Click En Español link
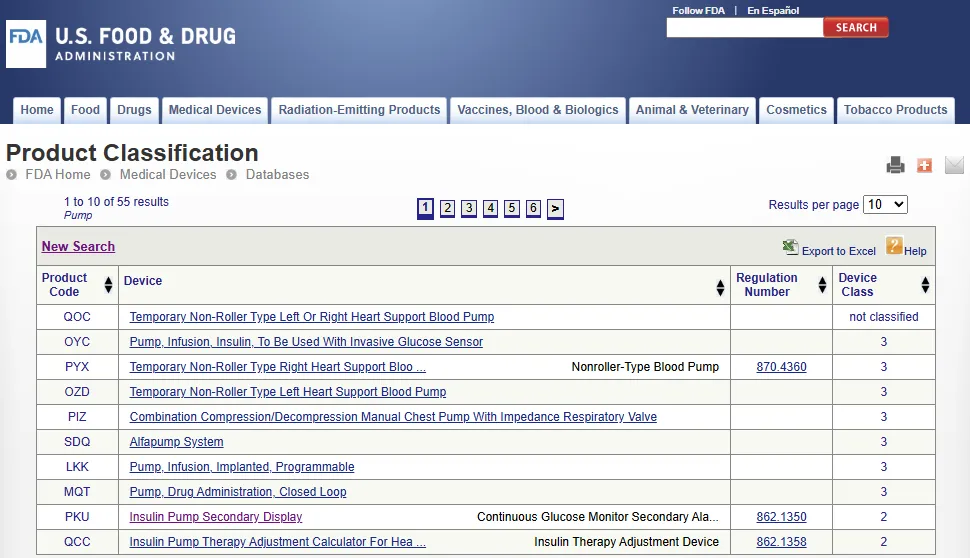The height and width of the screenshot is (558, 970). click(773, 11)
